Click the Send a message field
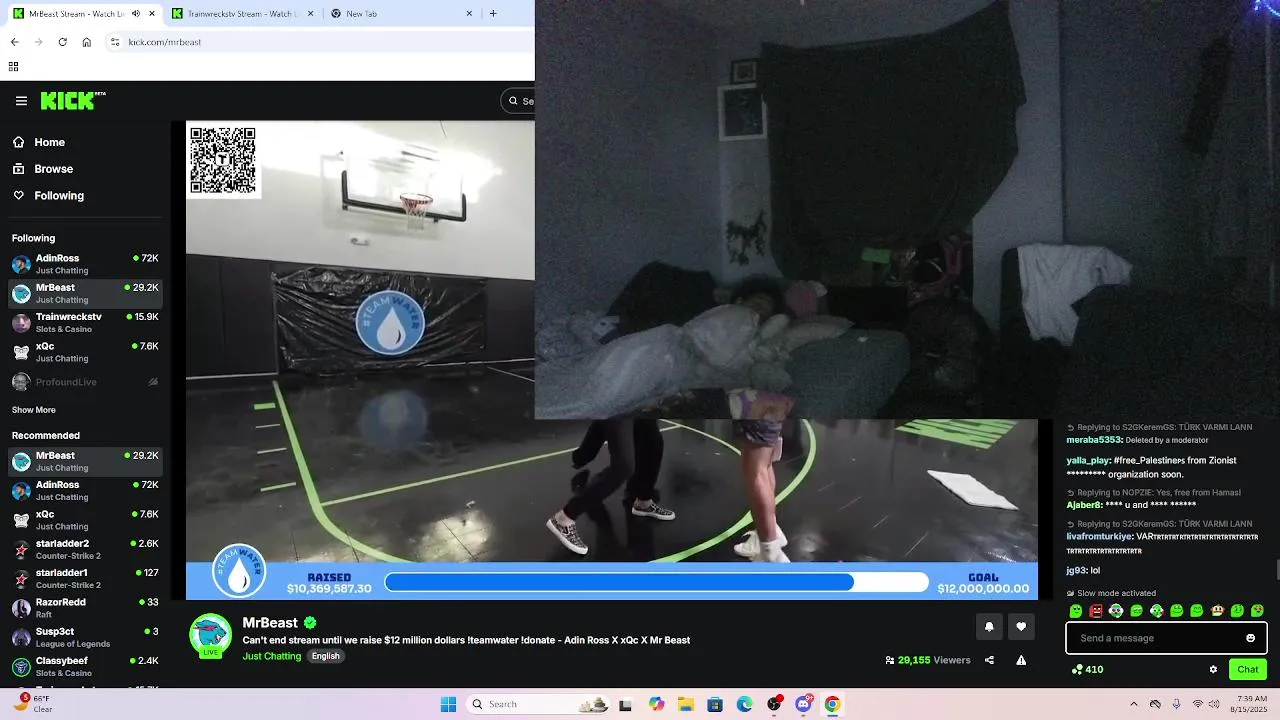Screen dimensions: 1280x720 [x=1166, y=638]
